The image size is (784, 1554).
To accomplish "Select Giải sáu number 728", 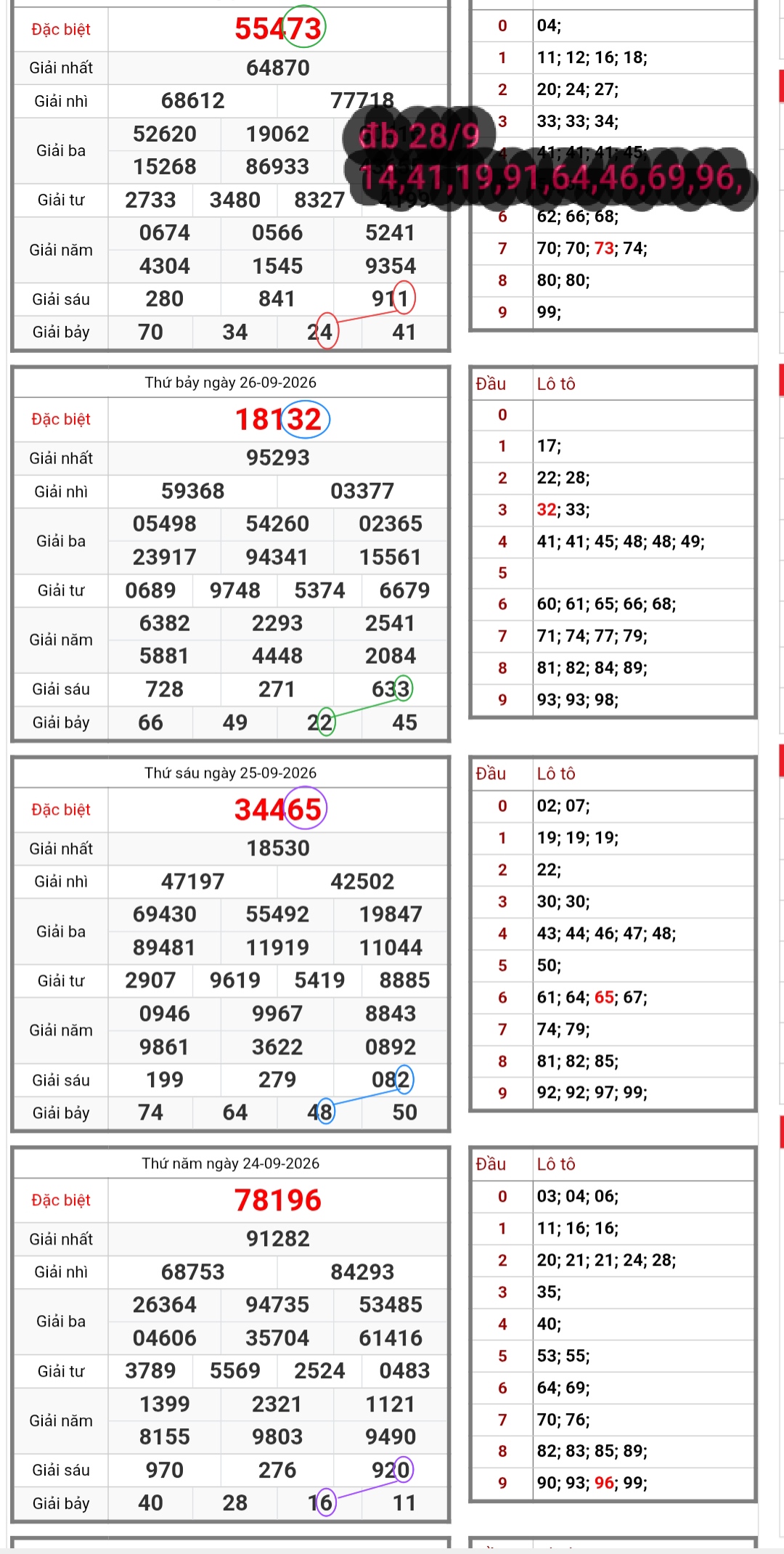I will pyautogui.click(x=165, y=689).
